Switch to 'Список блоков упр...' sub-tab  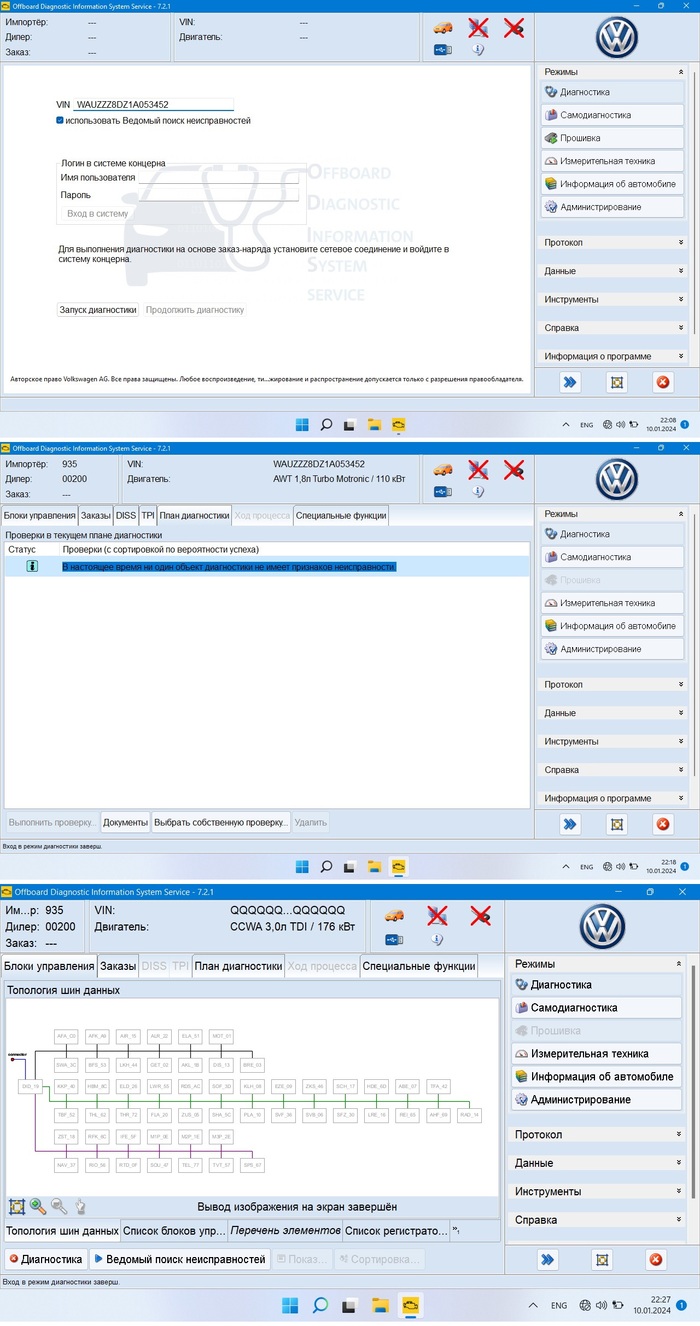[x=174, y=1231]
